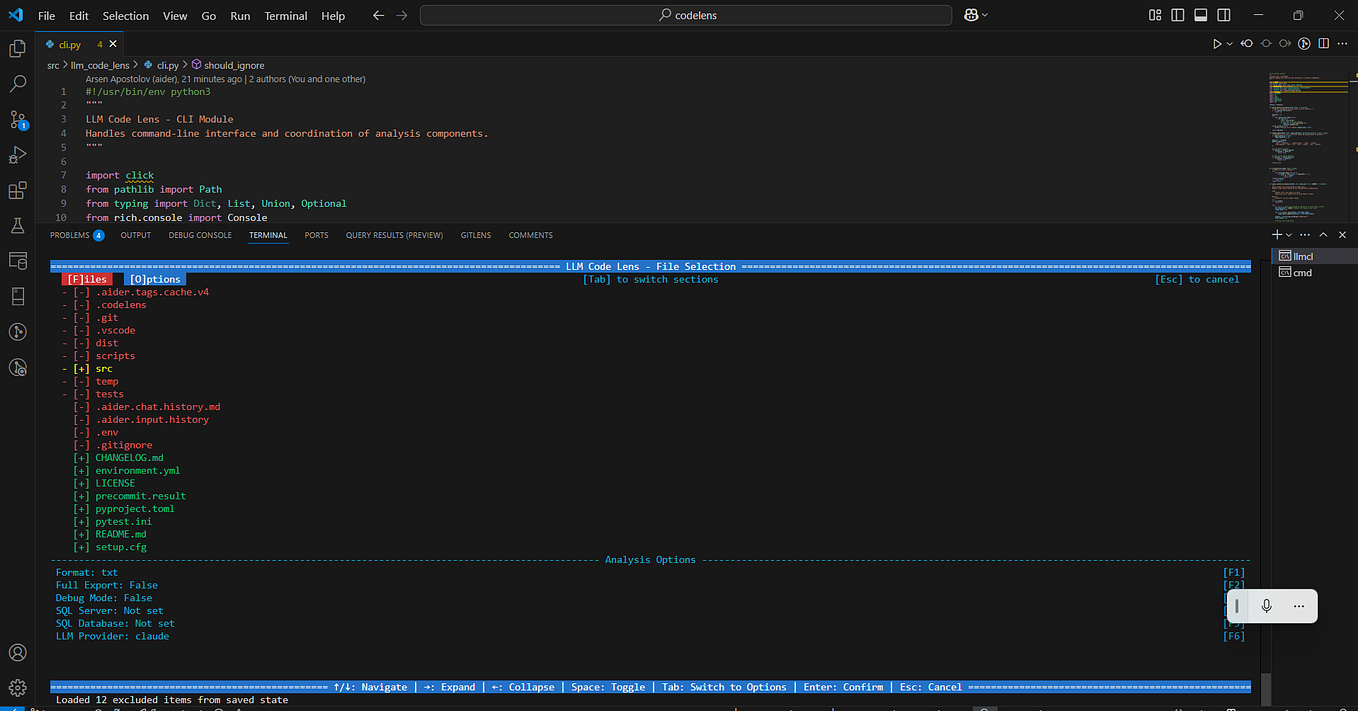Toggle inclusion of the .gitignore entry
1358x711 pixels.
point(81,444)
